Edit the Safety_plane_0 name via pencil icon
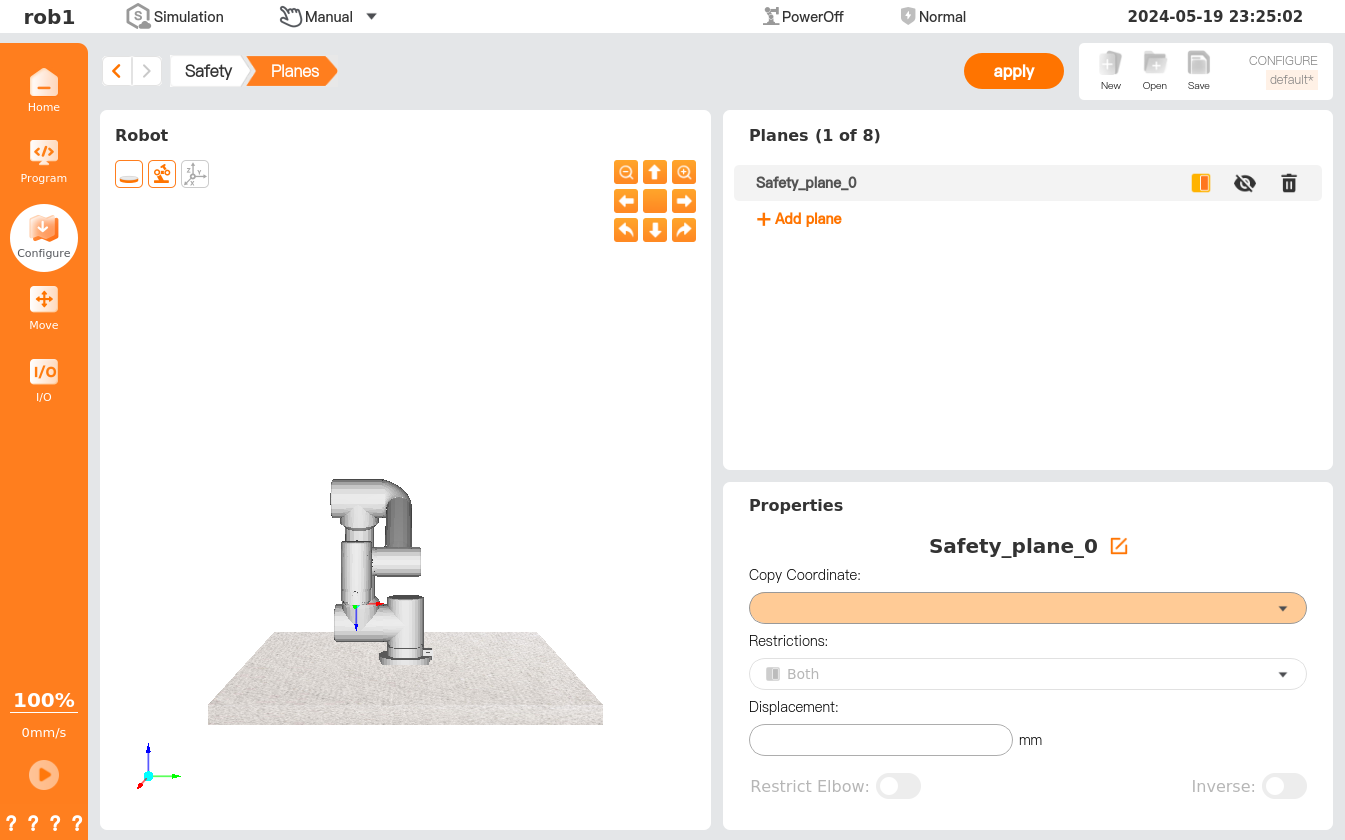1345x840 pixels. coord(1119,546)
